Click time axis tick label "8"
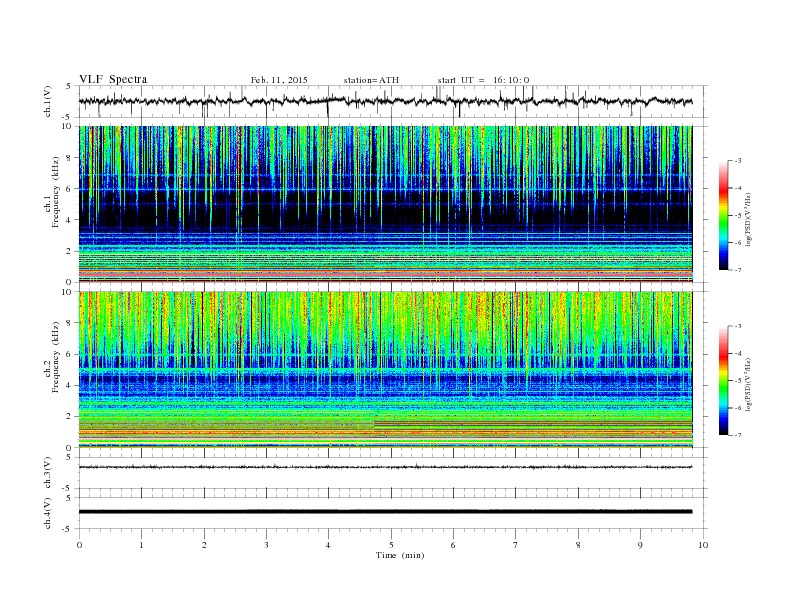This screenshot has height=612, width=792. 578,545
